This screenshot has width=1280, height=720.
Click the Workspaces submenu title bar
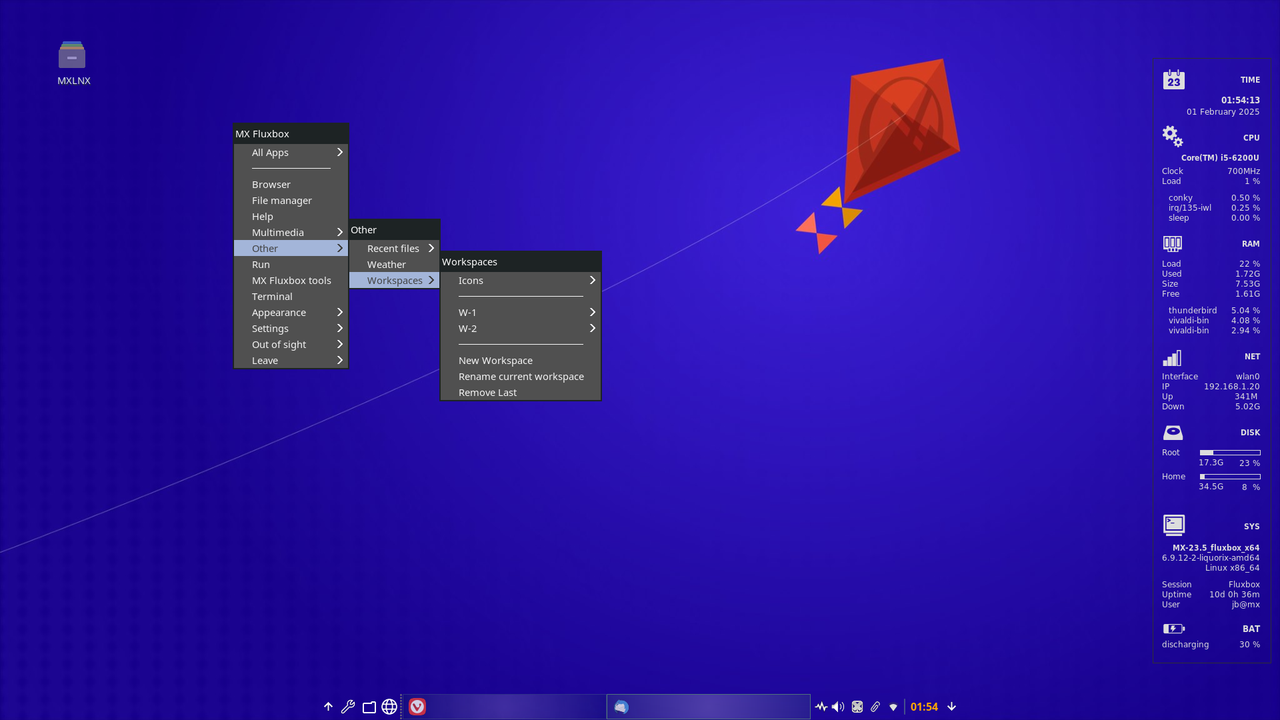pos(520,261)
